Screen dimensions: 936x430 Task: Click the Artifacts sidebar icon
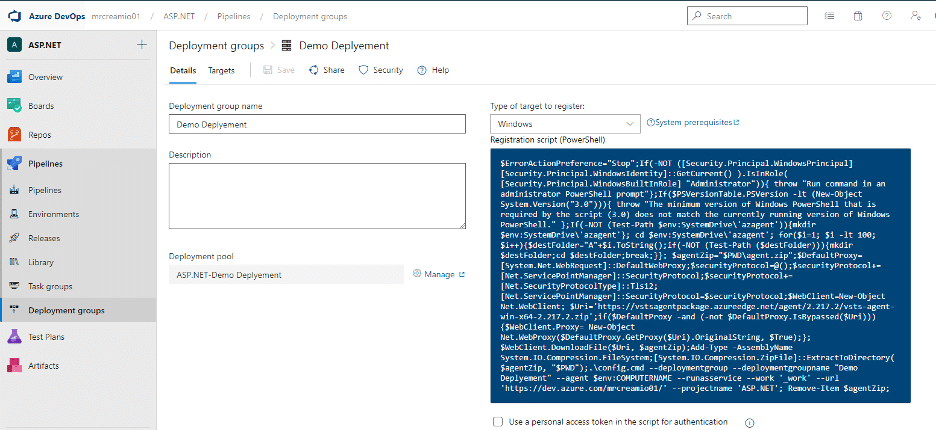point(15,366)
